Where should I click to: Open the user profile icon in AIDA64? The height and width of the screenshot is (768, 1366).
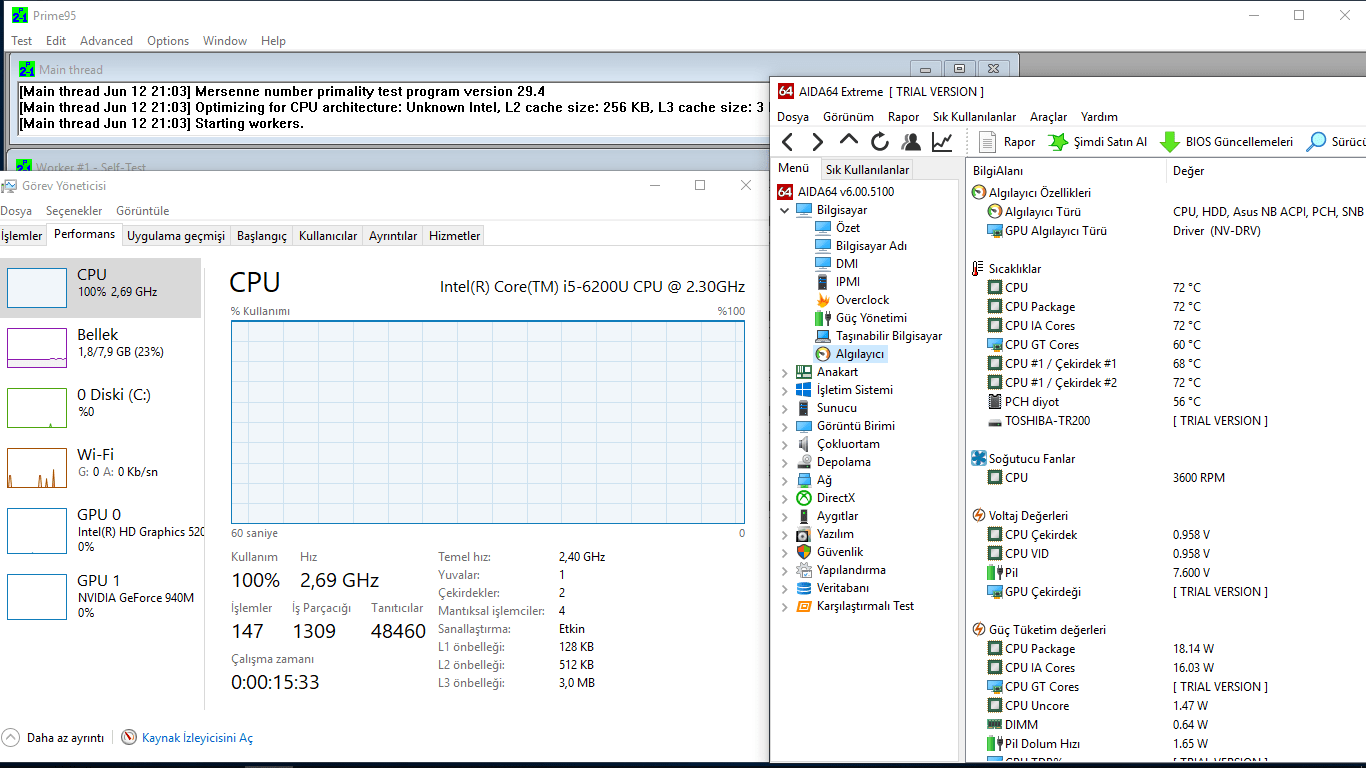point(910,142)
